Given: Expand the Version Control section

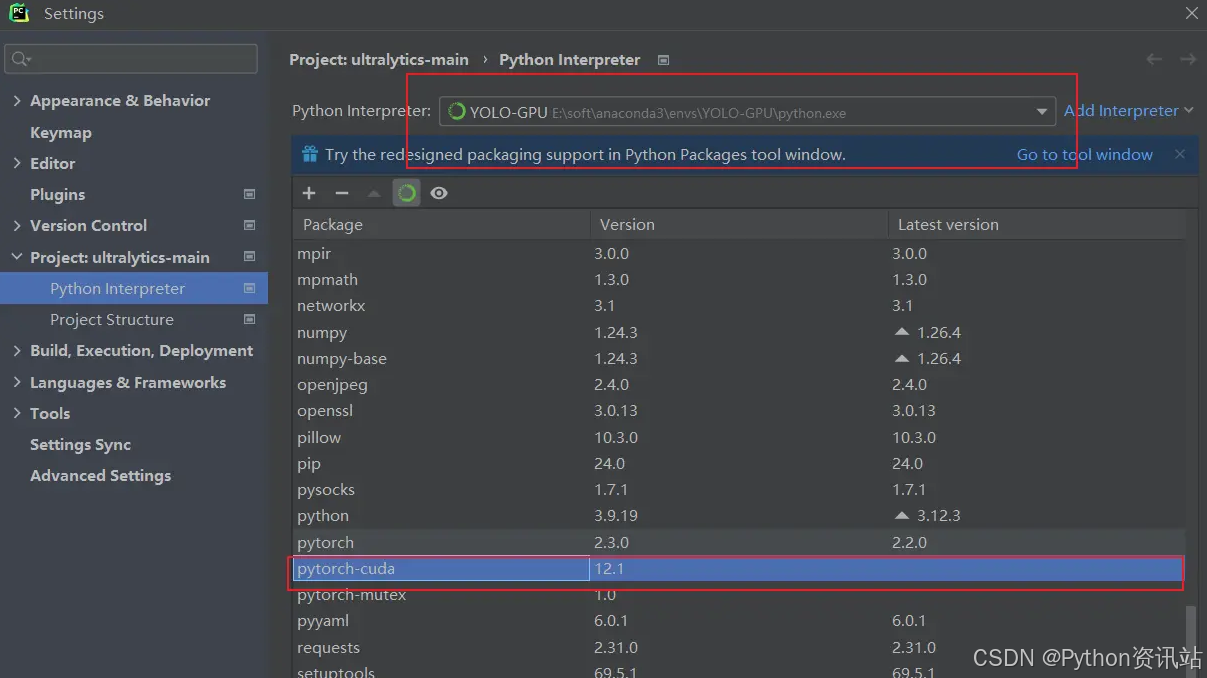Looking at the screenshot, I should (x=16, y=226).
